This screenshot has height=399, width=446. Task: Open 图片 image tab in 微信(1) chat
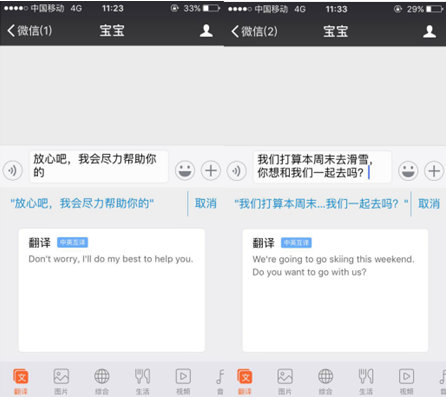(61, 381)
